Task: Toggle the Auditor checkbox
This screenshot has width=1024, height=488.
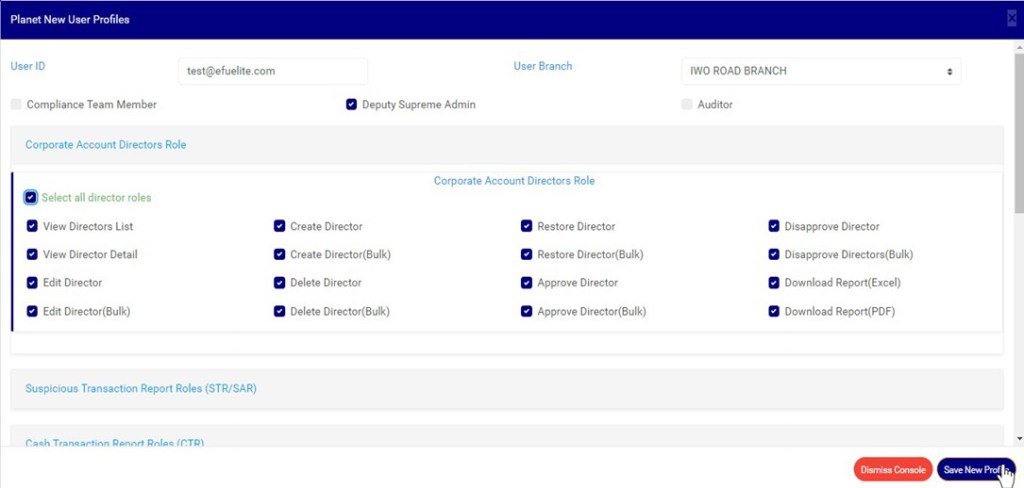Action: [x=687, y=104]
